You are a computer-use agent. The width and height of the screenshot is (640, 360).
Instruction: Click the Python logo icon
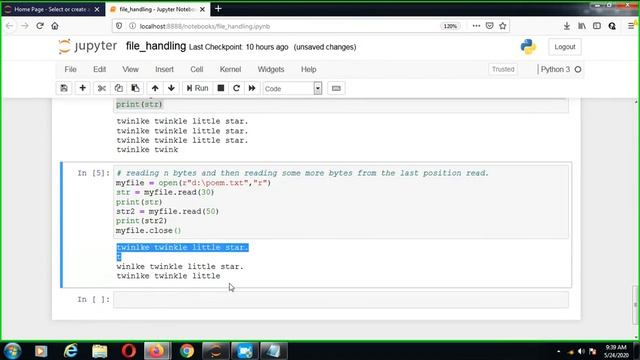(528, 47)
